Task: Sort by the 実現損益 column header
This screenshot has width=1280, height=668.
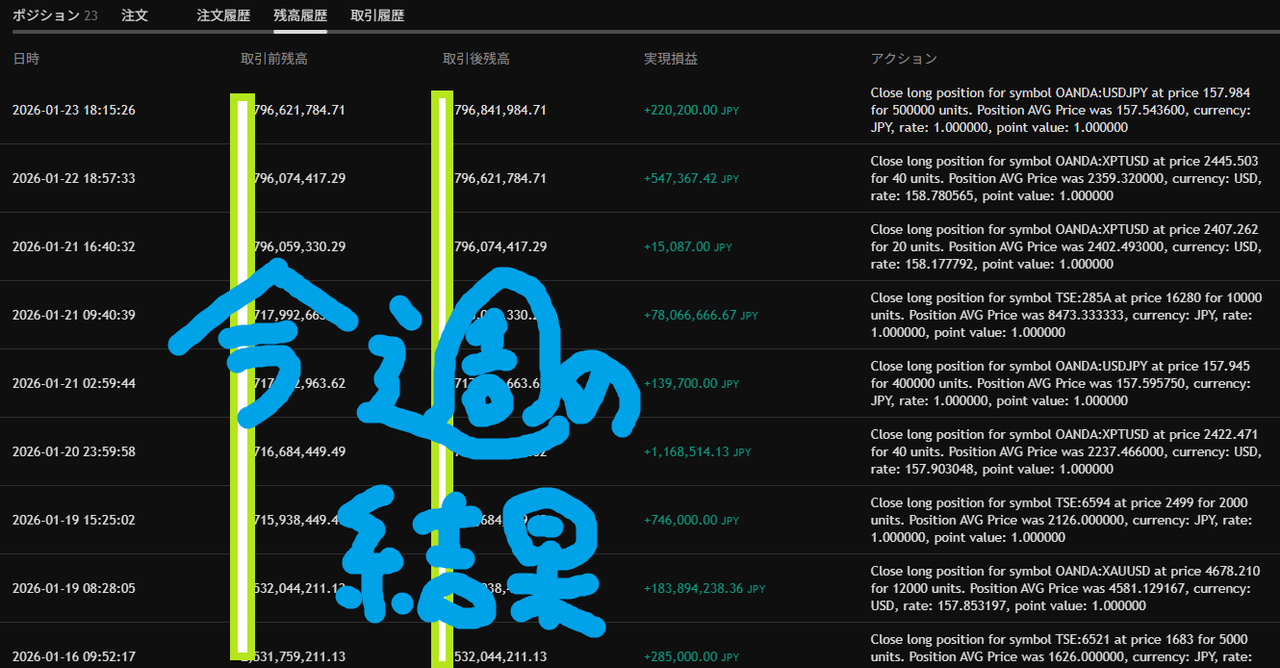Action: pyautogui.click(x=671, y=59)
